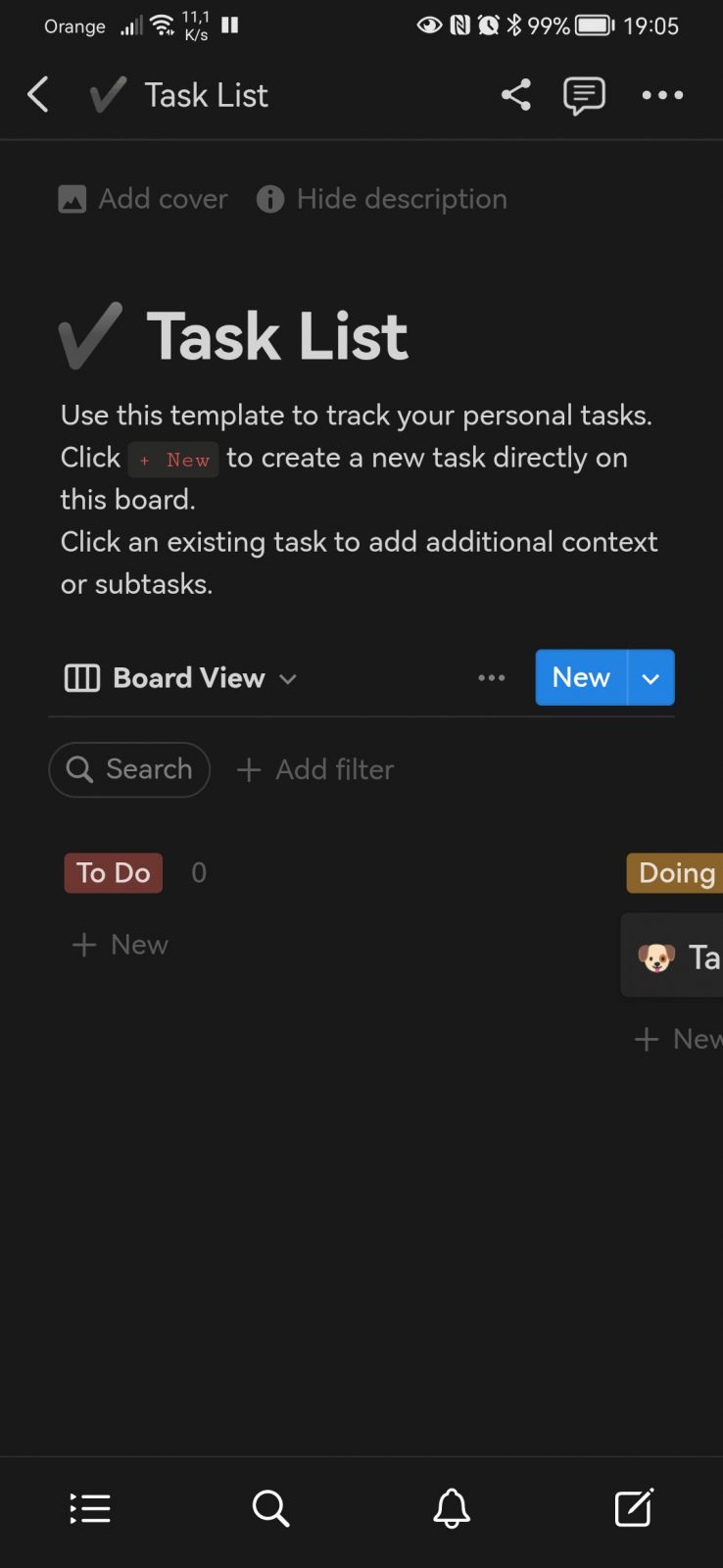Click Hide description toggle
Image resolution: width=723 pixels, height=1568 pixels.
tap(382, 199)
